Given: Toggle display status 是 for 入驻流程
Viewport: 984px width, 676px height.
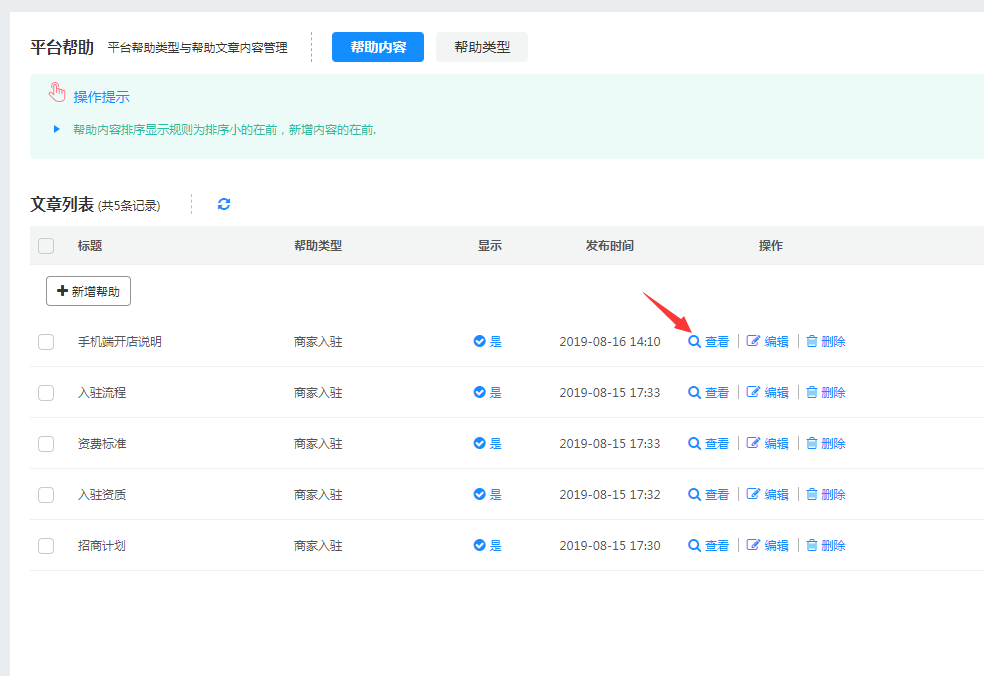Looking at the screenshot, I should click(x=487, y=393).
